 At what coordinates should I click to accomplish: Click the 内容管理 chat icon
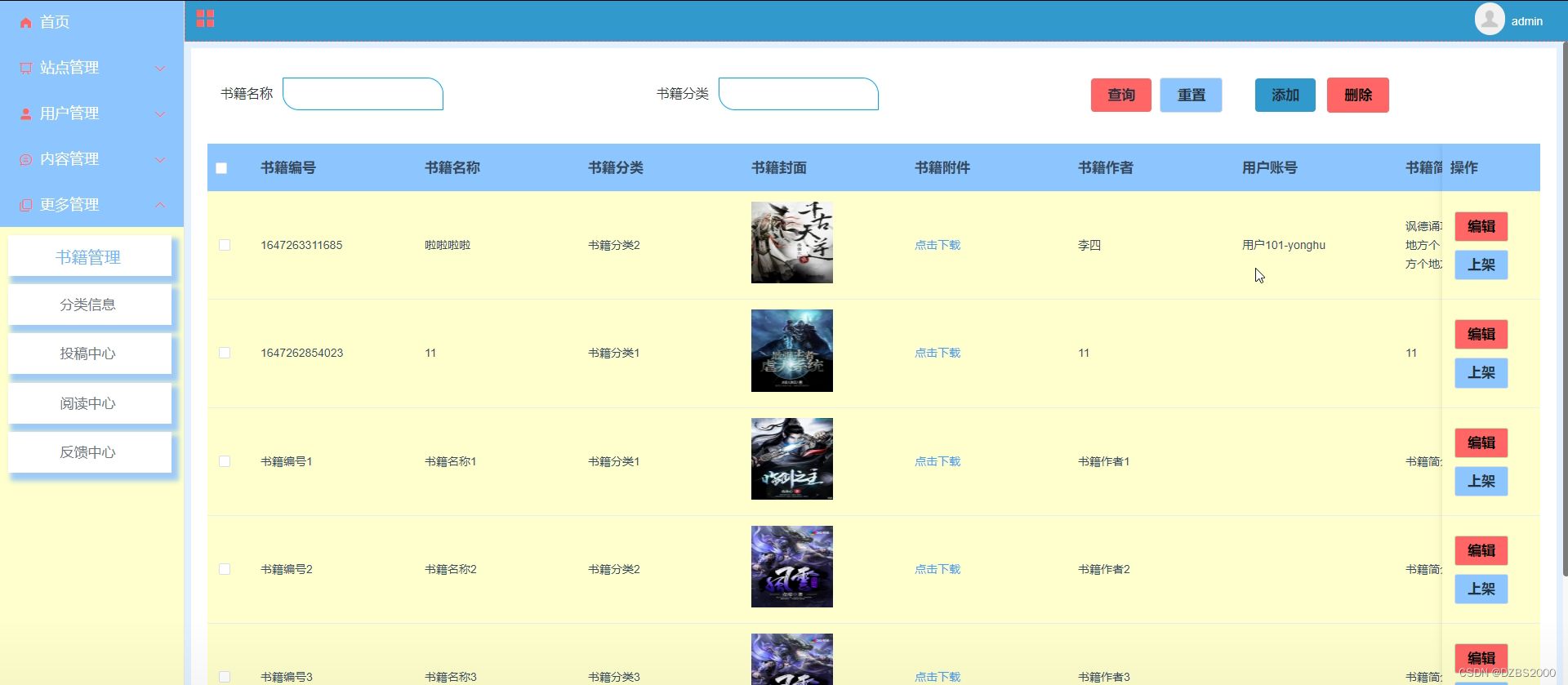click(25, 160)
